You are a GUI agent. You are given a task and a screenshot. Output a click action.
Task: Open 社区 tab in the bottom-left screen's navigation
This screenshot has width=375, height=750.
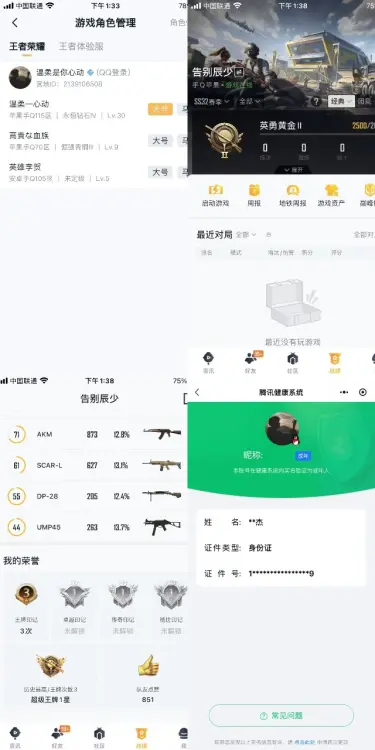click(99, 738)
